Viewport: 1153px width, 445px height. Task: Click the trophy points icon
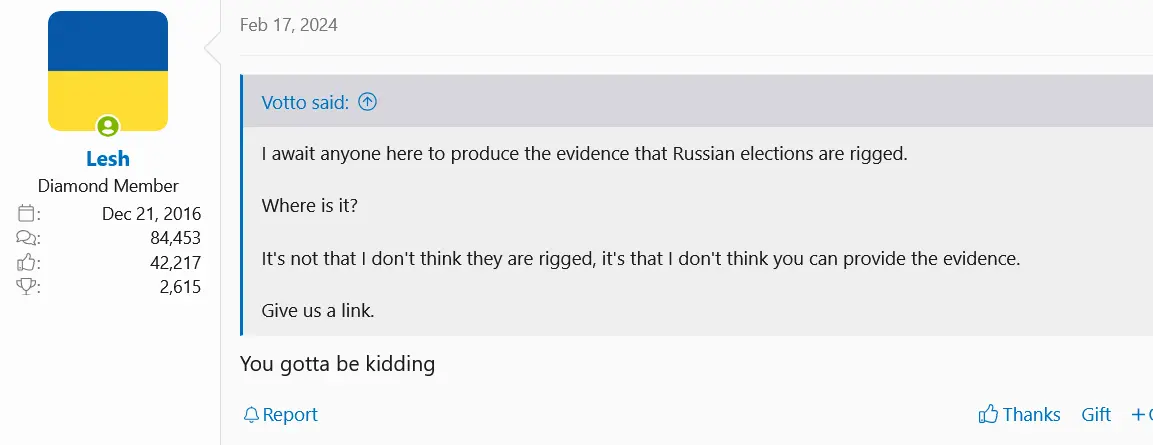(27, 287)
